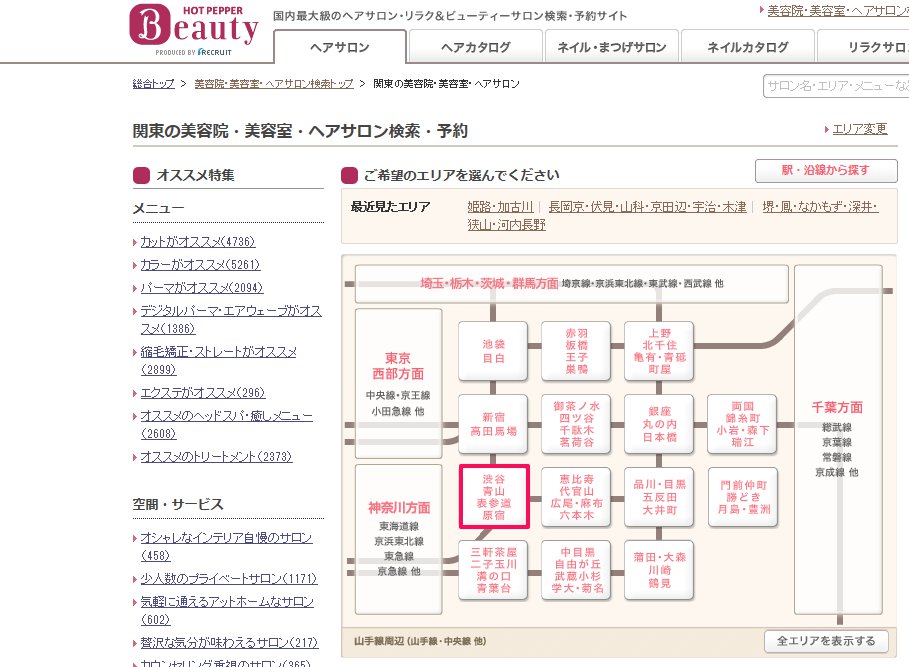Open recent area 堺・鳳・なかもず・深井

tap(820, 207)
